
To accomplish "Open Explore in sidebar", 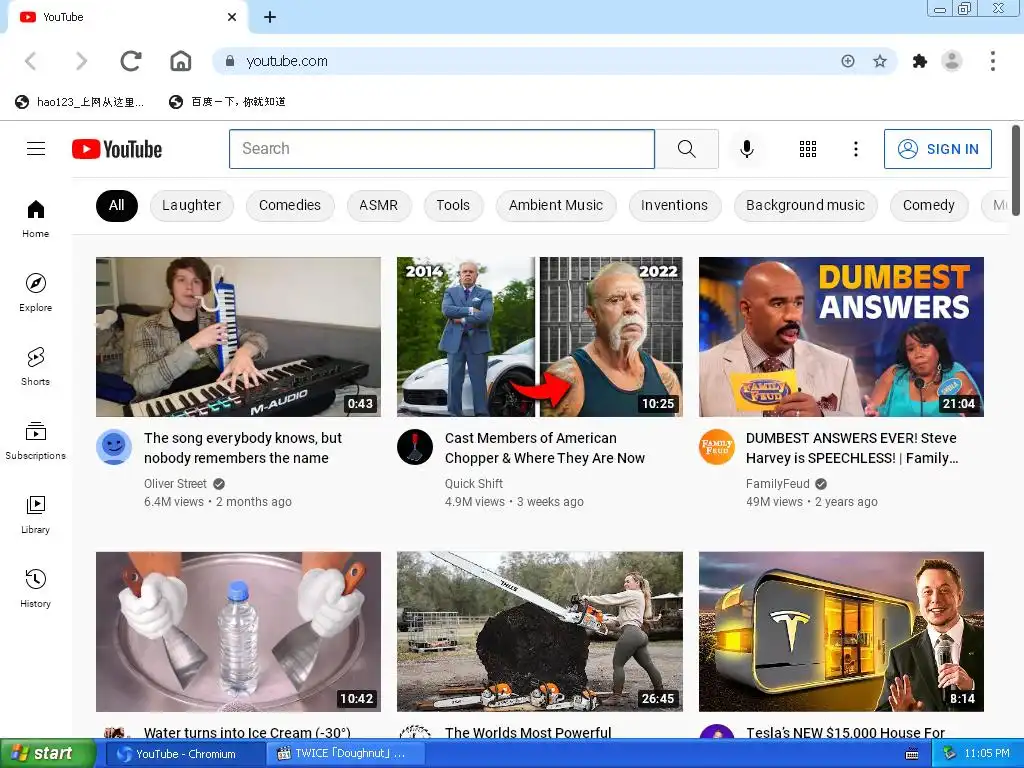I will 35,293.
